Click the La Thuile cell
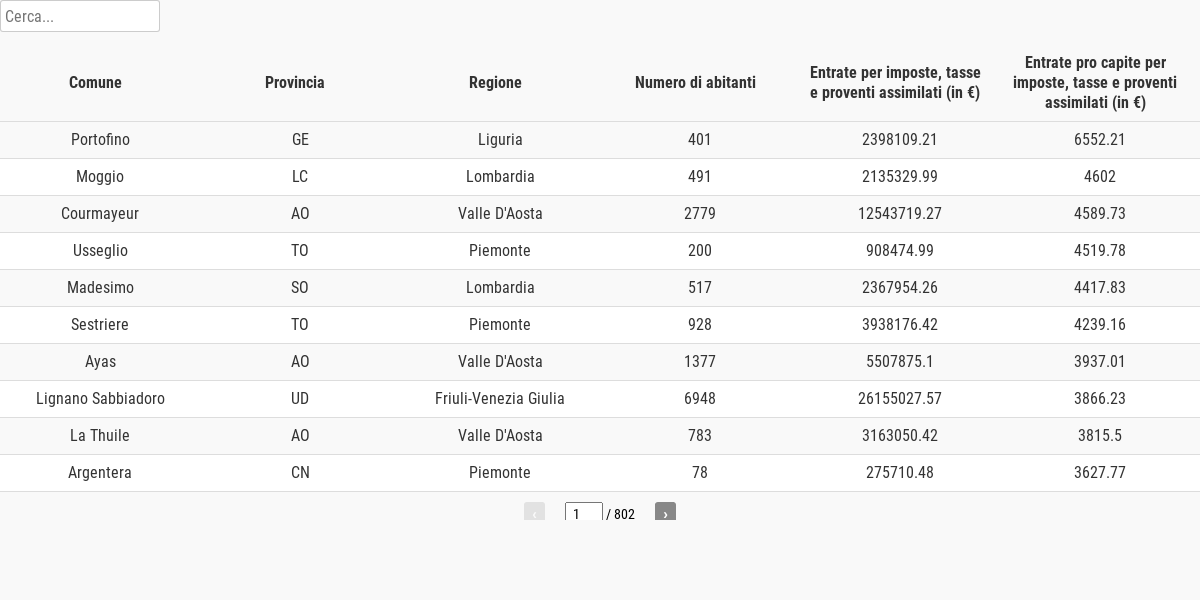1200x600 pixels. click(x=100, y=436)
